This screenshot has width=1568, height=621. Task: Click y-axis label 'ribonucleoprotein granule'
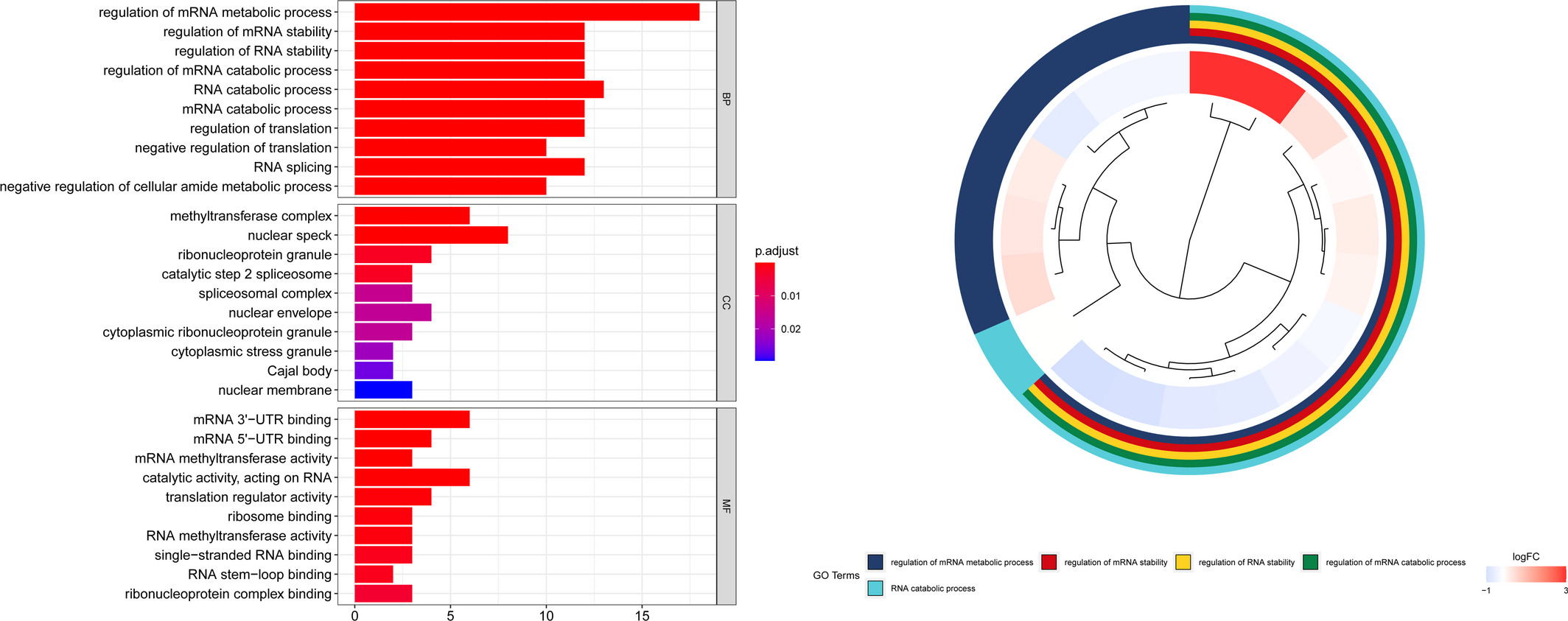pos(255,255)
